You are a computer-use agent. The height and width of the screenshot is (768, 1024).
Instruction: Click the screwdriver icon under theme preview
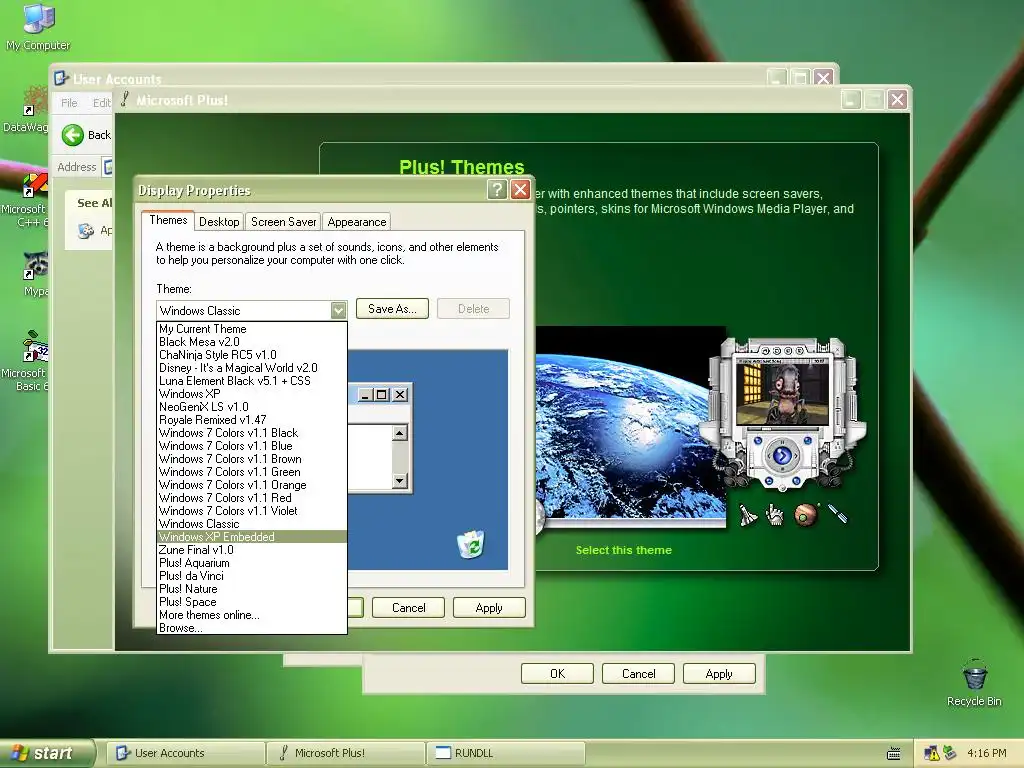(838, 513)
